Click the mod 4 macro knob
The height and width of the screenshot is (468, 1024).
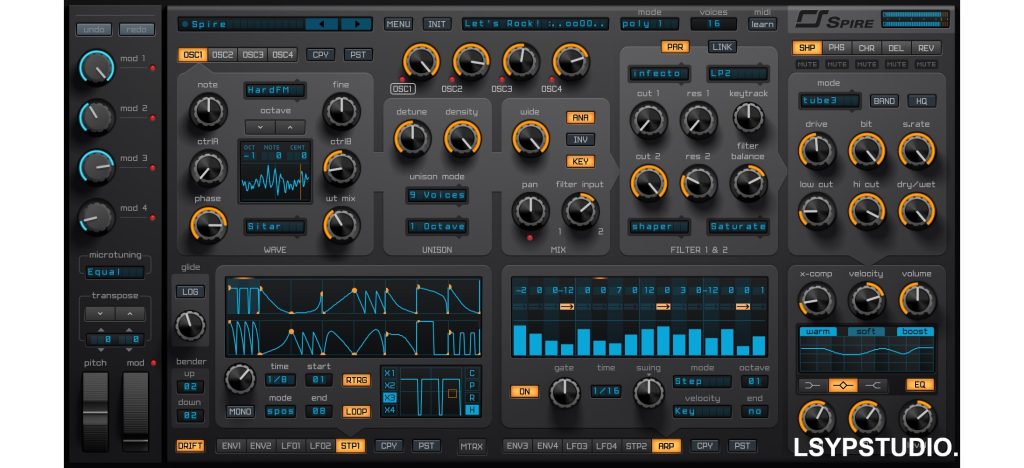[97, 217]
